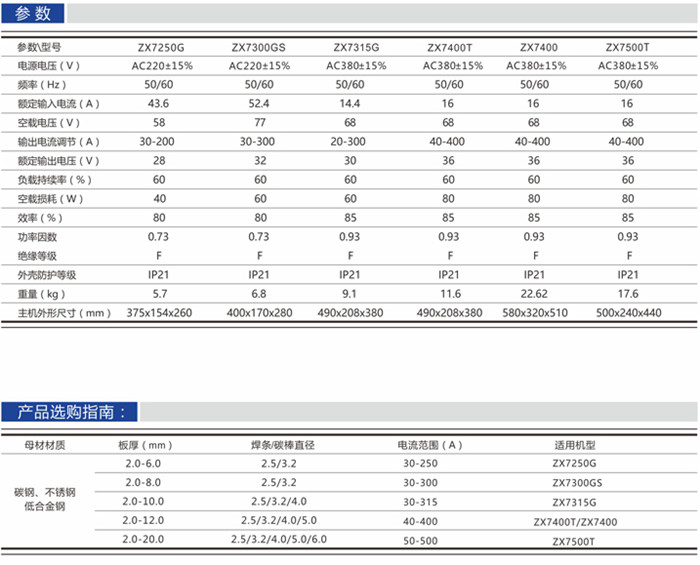Screen dimensions: 700x565
Task: Select the 主机外形尺寸（mm）row label
Action: 64,313
